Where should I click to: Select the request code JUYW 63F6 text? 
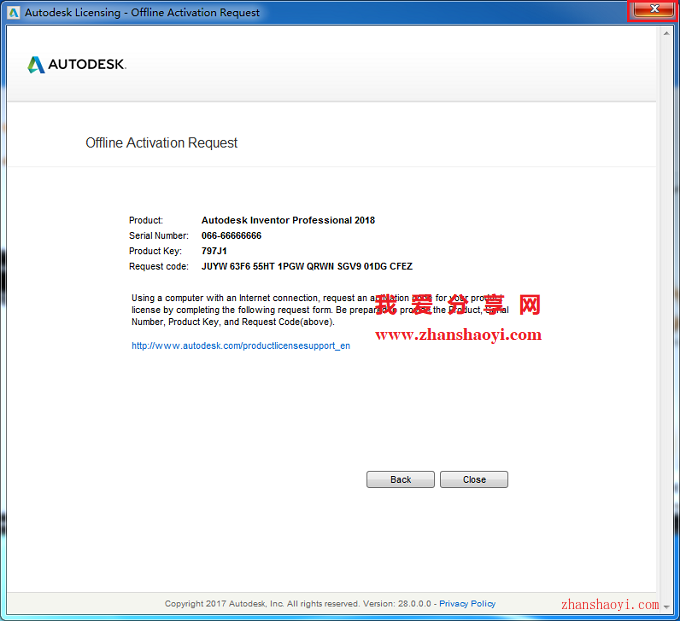pyautogui.click(x=307, y=266)
